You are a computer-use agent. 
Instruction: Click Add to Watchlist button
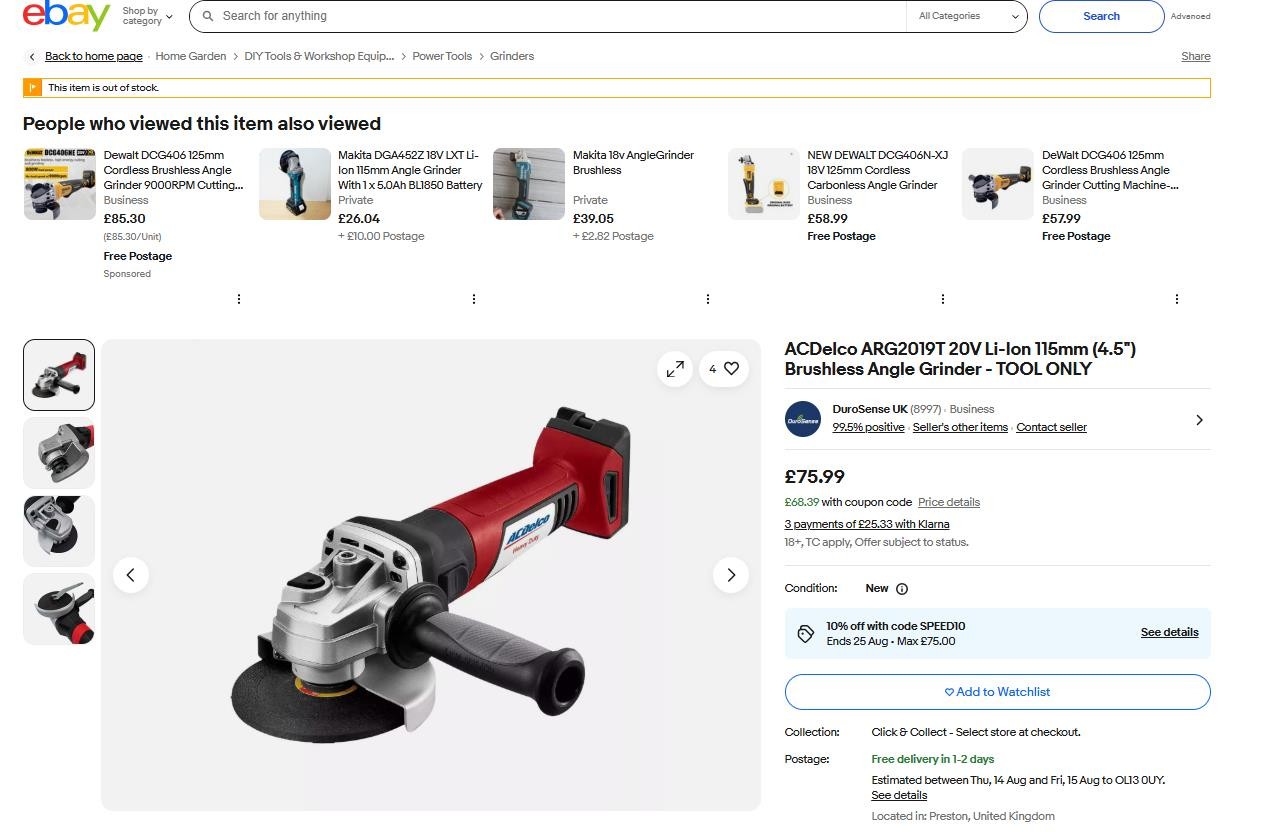[x=997, y=692]
